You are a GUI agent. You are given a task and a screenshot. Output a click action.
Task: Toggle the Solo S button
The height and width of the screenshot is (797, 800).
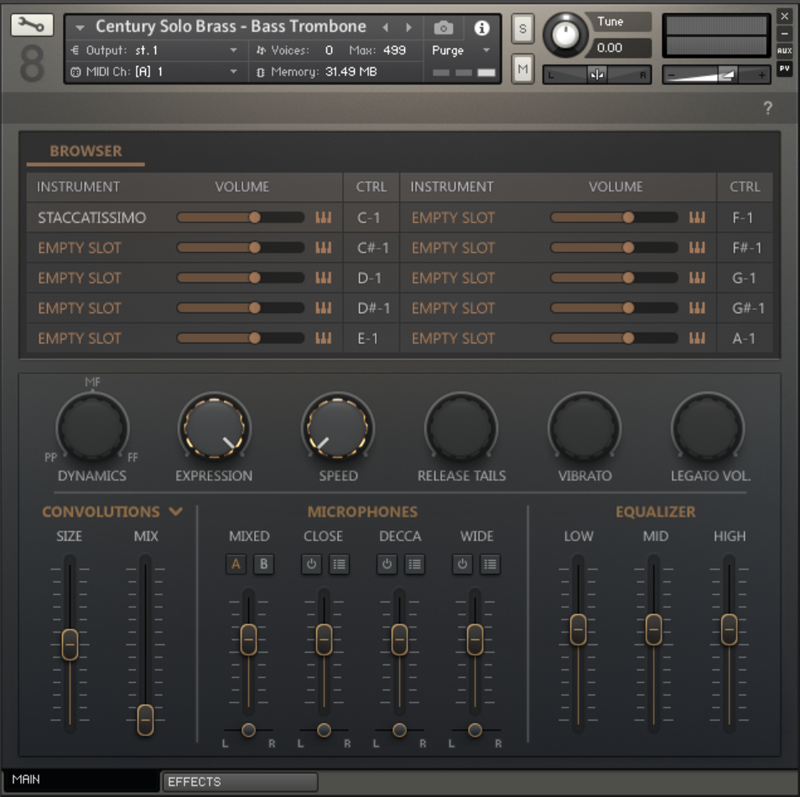tap(522, 29)
